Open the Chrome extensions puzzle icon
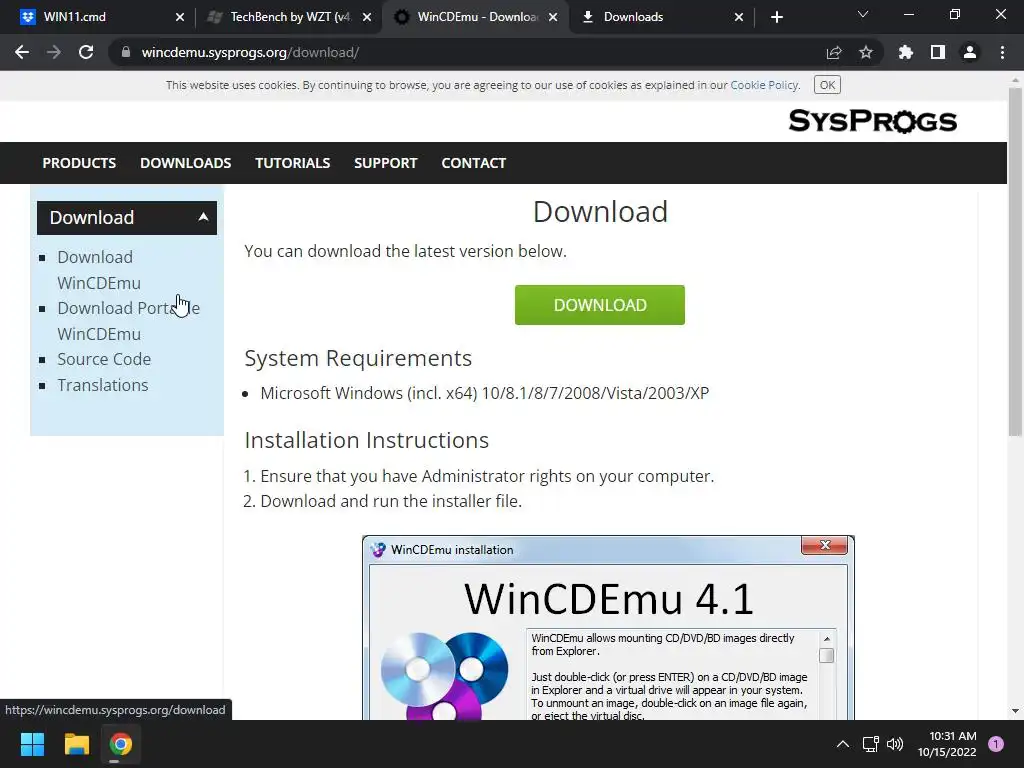This screenshot has height=768, width=1024. [x=905, y=52]
